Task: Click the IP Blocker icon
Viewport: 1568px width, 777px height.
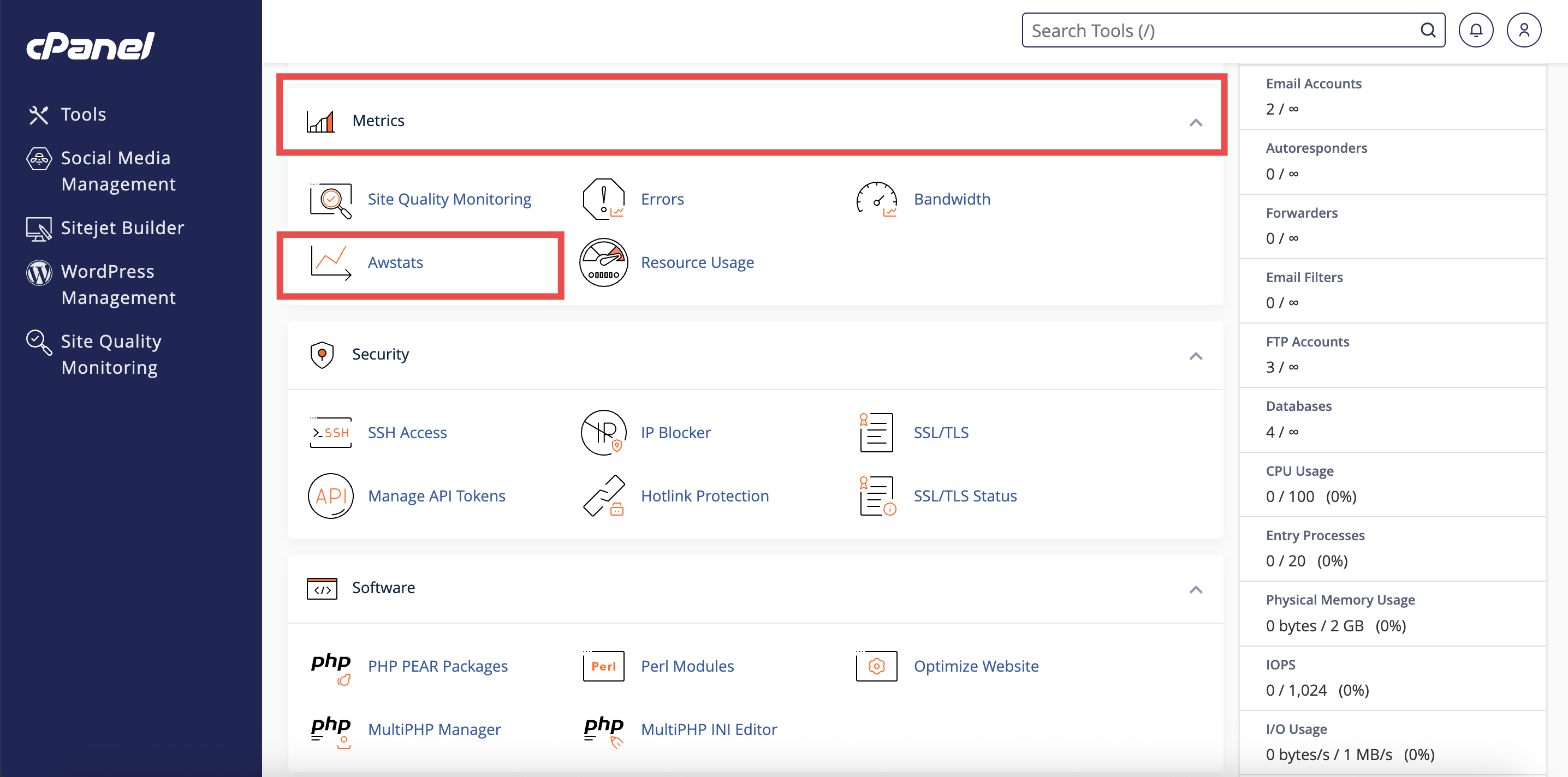Action: tap(603, 433)
